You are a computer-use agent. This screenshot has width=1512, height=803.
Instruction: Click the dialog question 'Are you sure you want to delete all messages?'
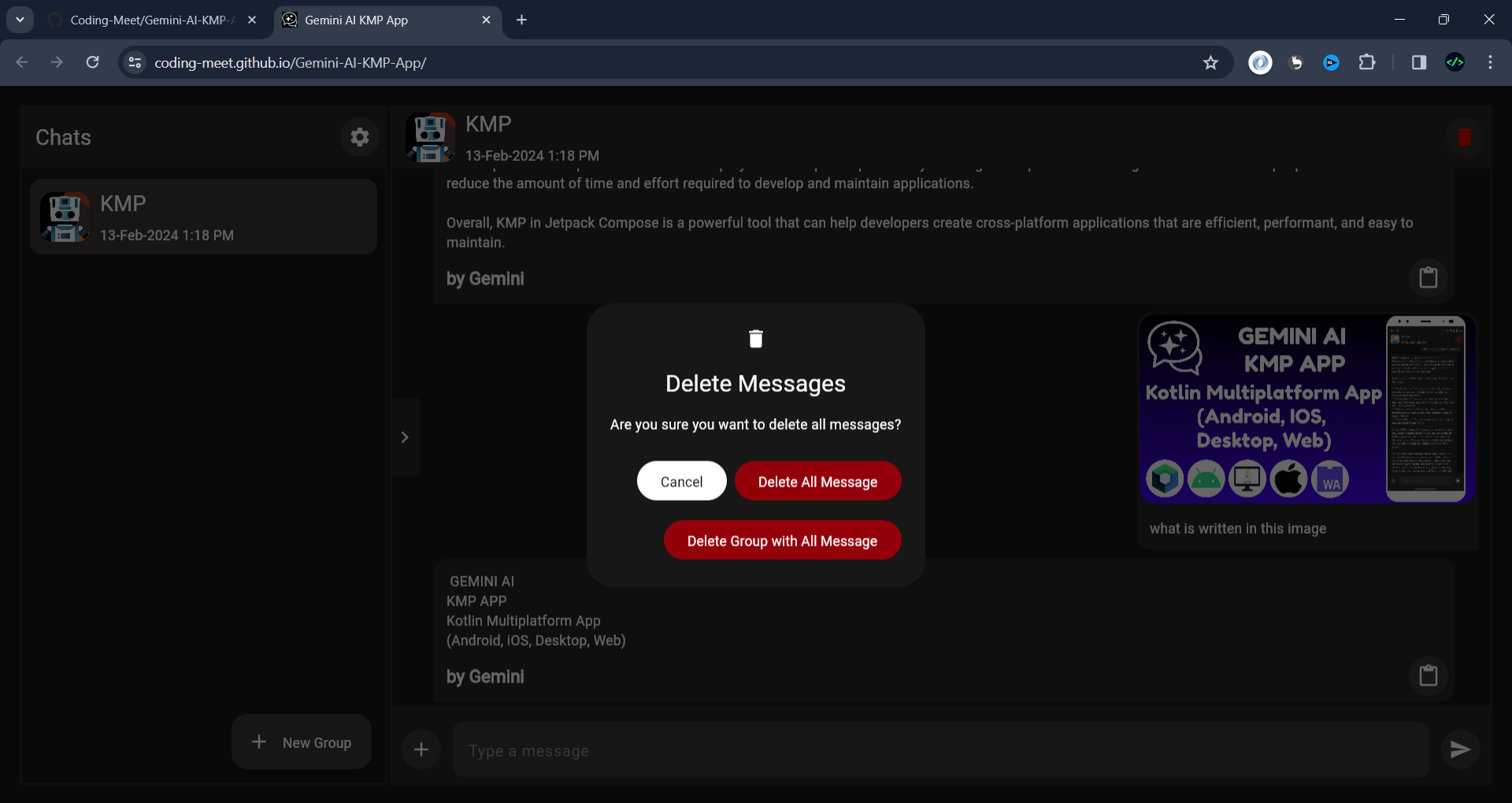tap(755, 424)
